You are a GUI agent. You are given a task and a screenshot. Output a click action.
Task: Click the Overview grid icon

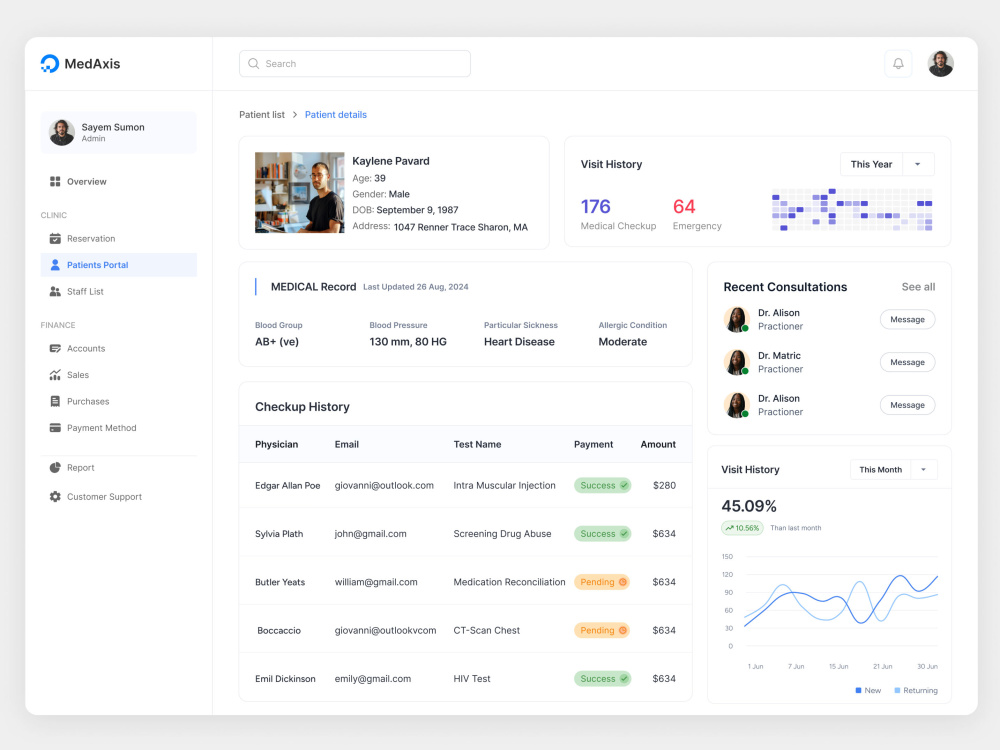point(55,182)
